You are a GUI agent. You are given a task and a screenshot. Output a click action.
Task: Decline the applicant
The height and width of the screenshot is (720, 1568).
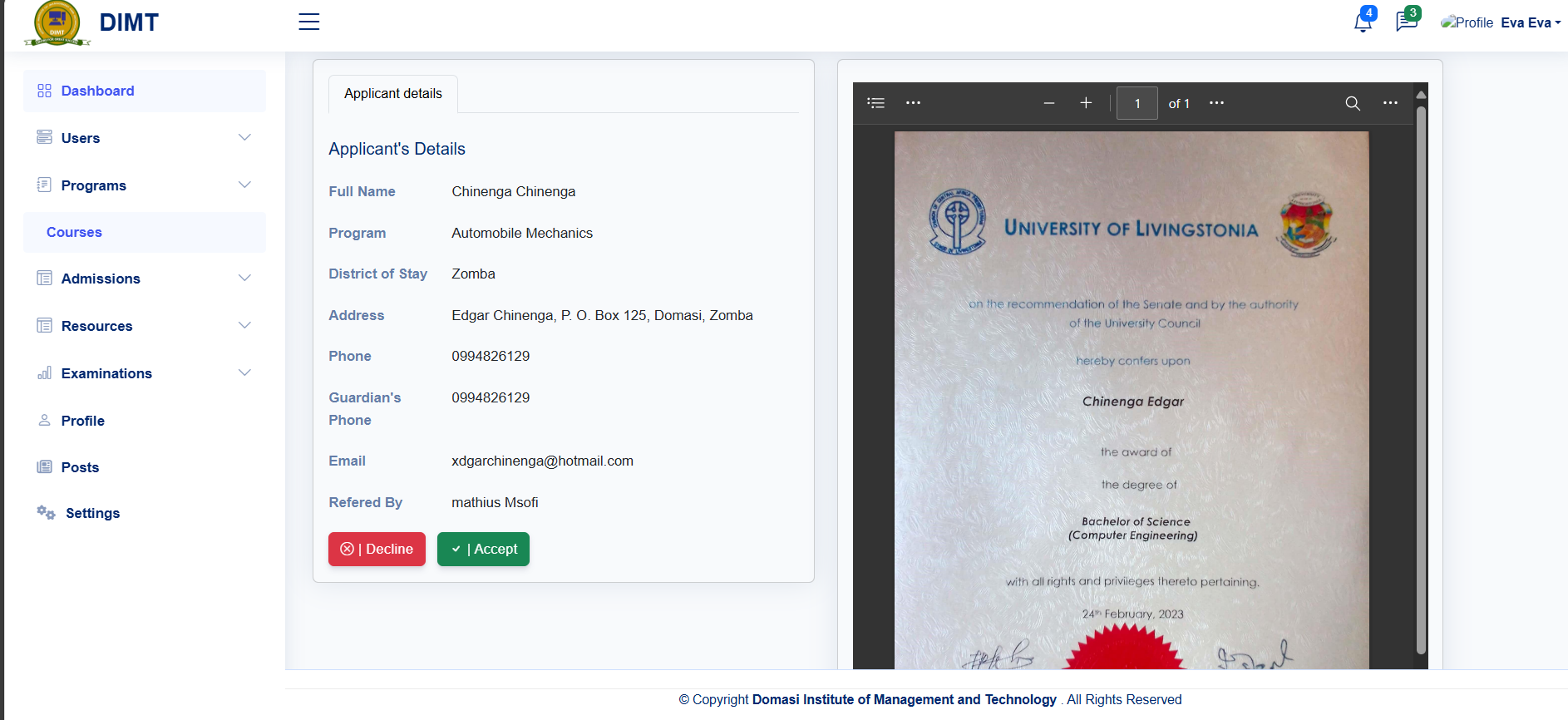[x=377, y=549]
